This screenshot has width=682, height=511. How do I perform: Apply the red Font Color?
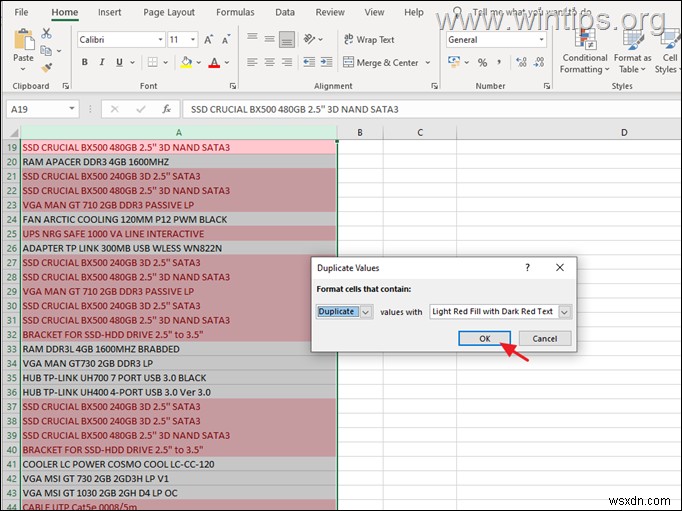point(214,62)
